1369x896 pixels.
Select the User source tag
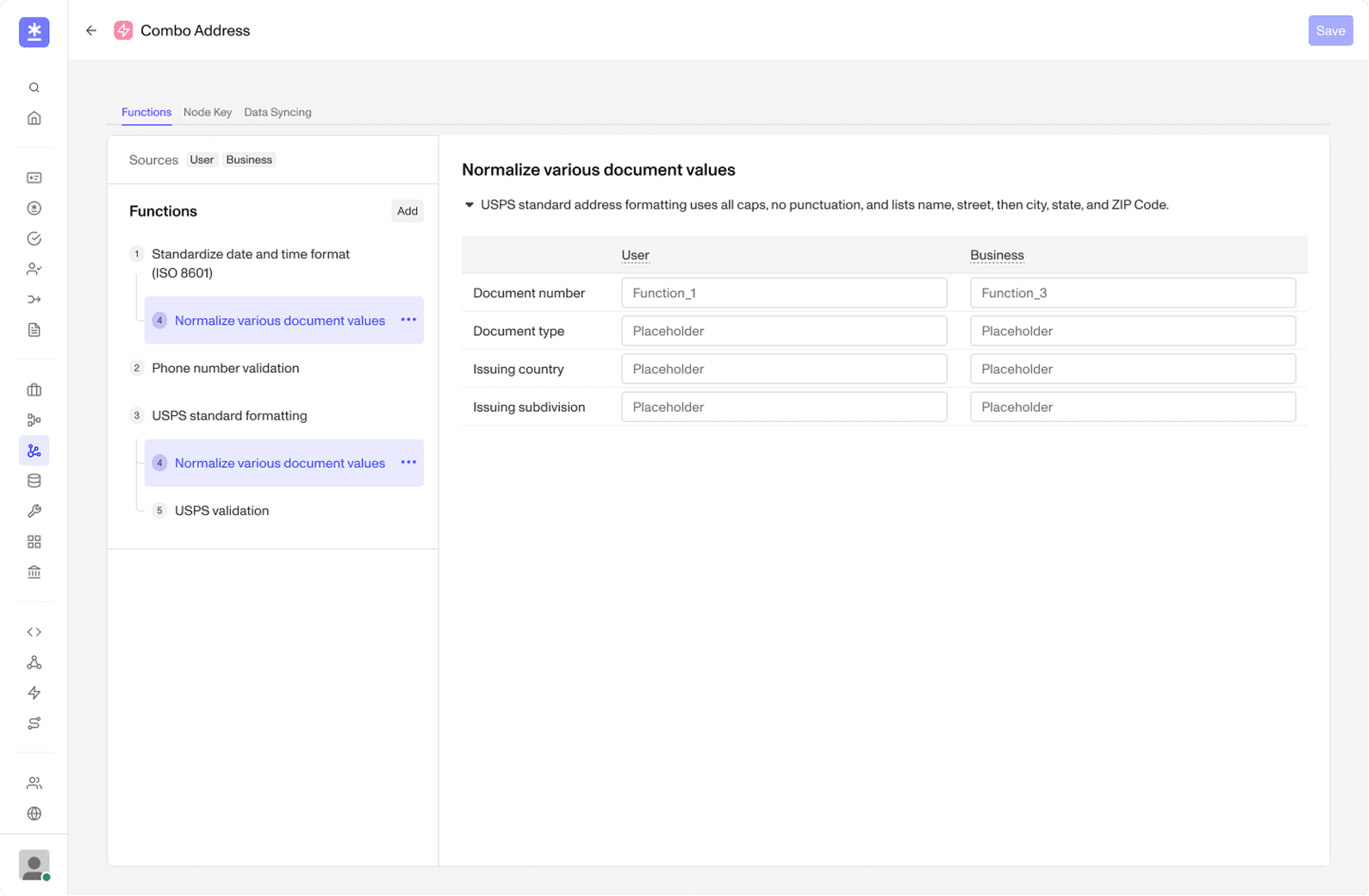(202, 159)
